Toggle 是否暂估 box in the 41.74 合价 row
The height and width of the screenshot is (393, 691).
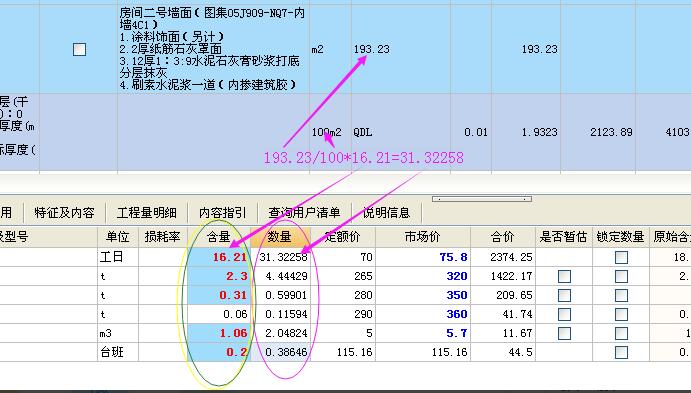click(565, 315)
